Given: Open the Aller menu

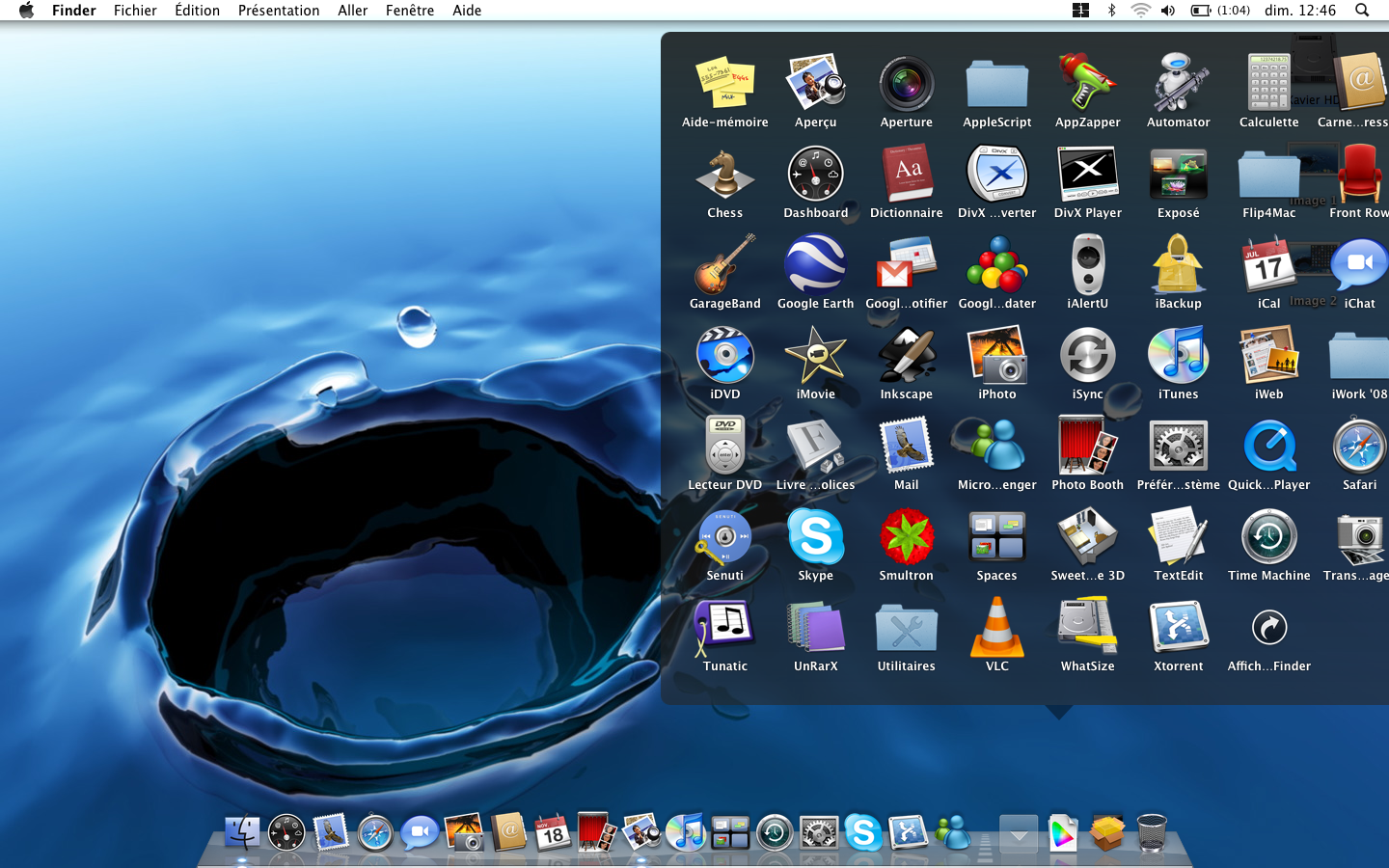Looking at the screenshot, I should coord(352,11).
